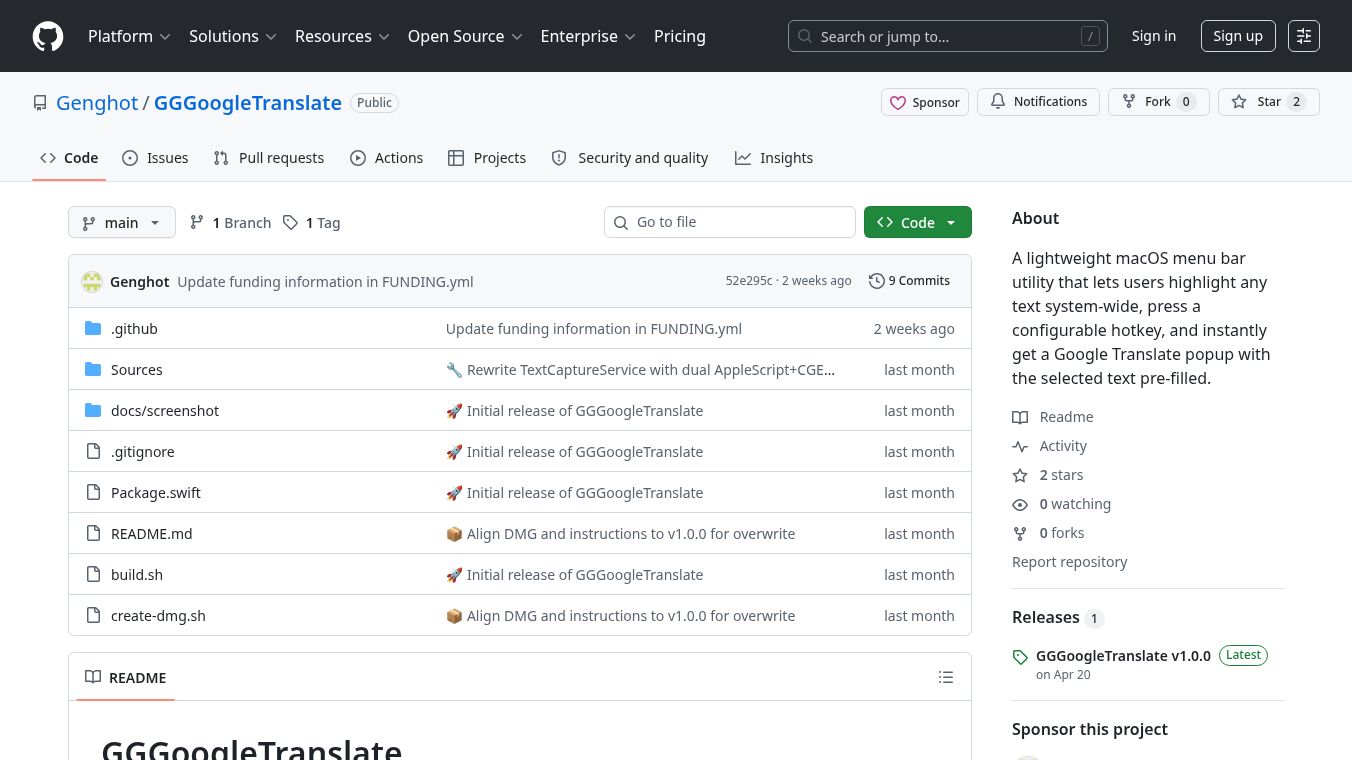Expand the main branch dropdown
1352x760 pixels.
[x=122, y=222]
